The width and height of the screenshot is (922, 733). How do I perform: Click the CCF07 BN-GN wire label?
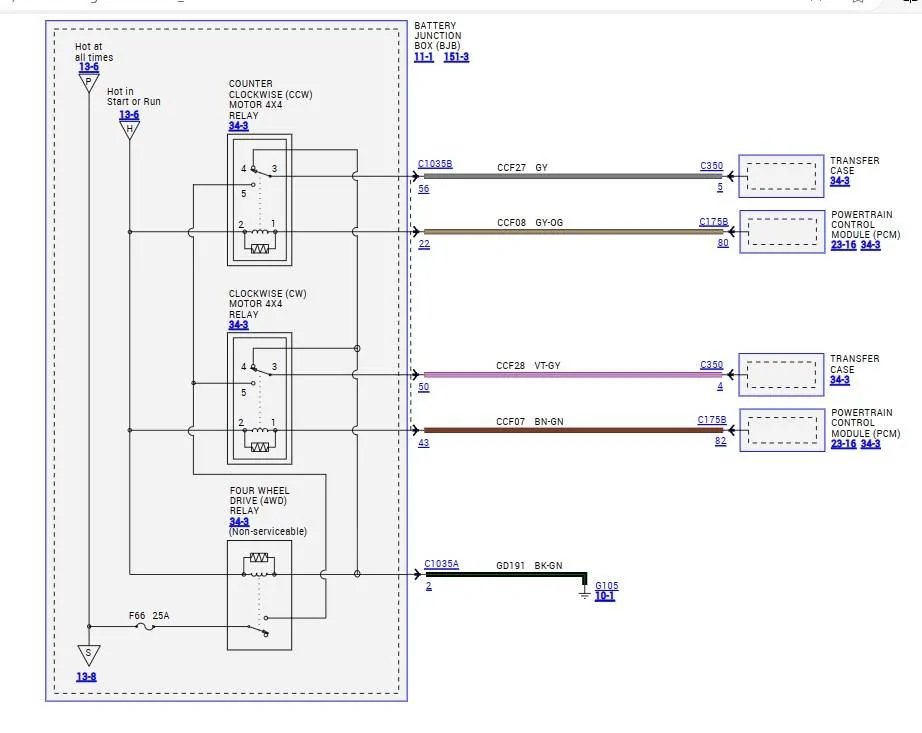pos(530,421)
